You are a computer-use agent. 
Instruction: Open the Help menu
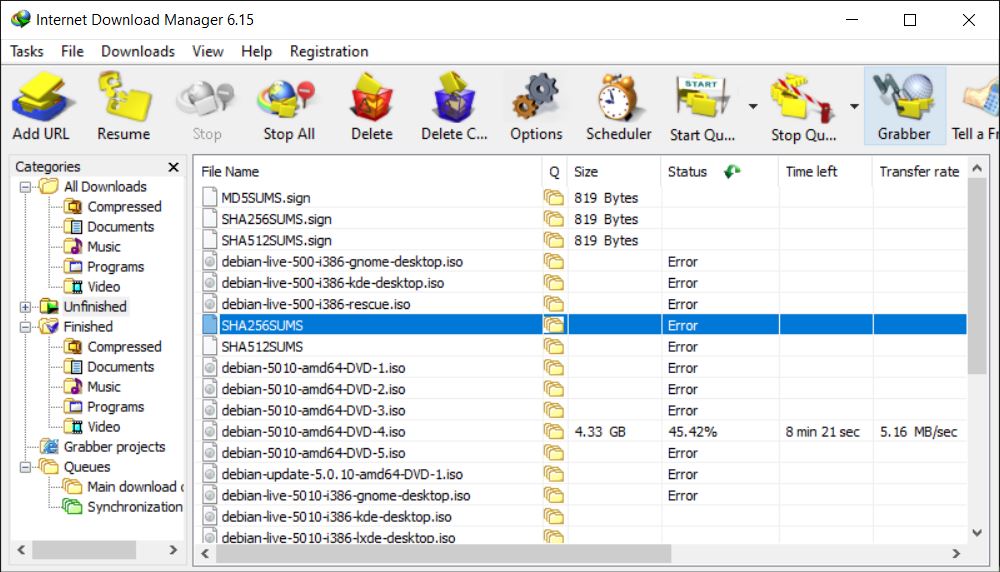256,51
